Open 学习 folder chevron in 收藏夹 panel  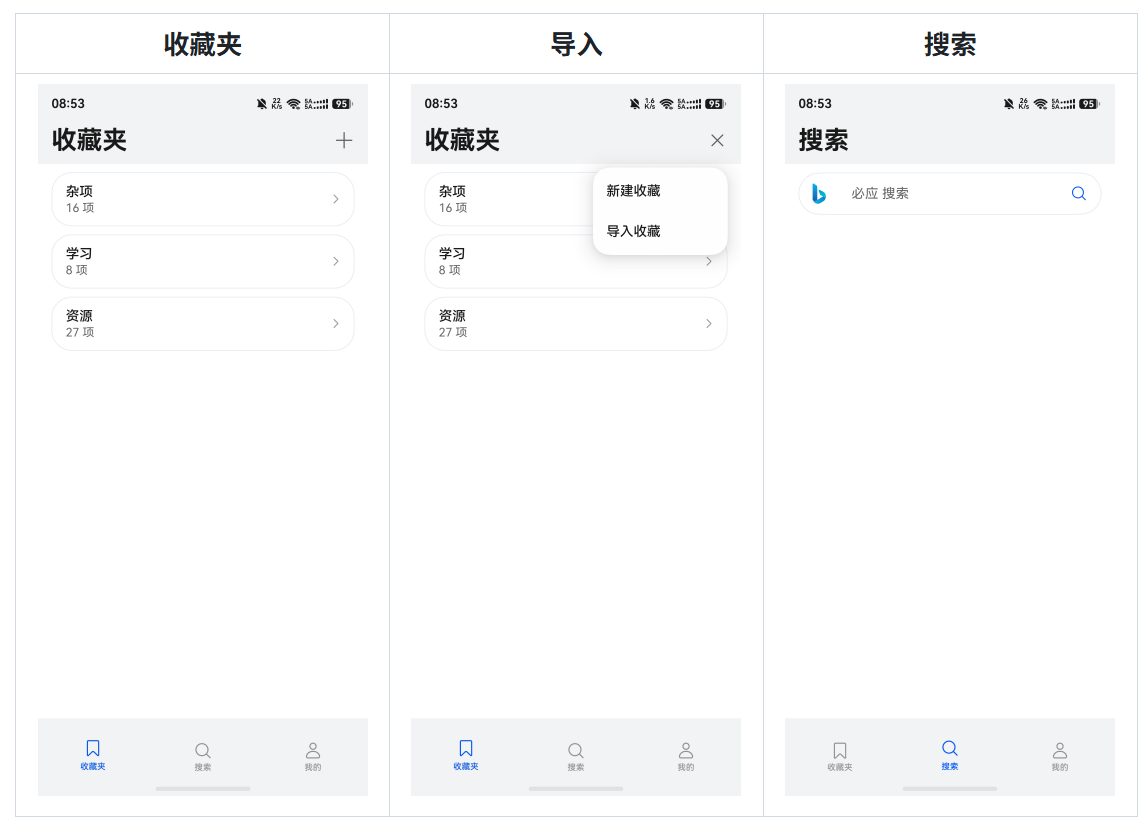335,261
